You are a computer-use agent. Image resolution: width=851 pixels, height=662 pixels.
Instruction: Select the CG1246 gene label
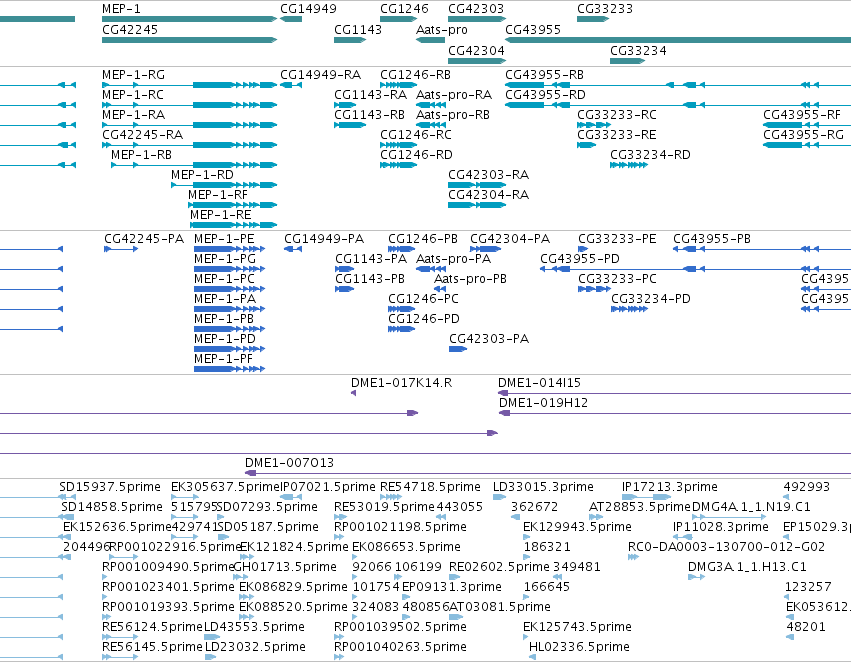click(404, 9)
